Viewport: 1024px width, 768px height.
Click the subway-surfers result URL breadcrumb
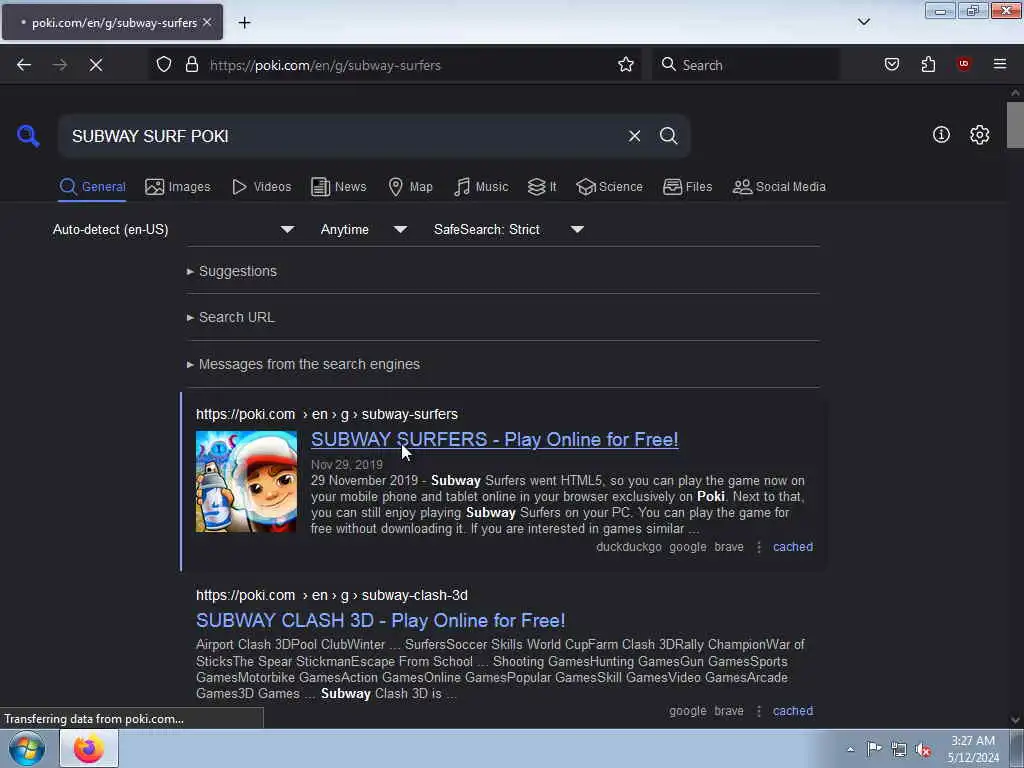click(x=327, y=414)
